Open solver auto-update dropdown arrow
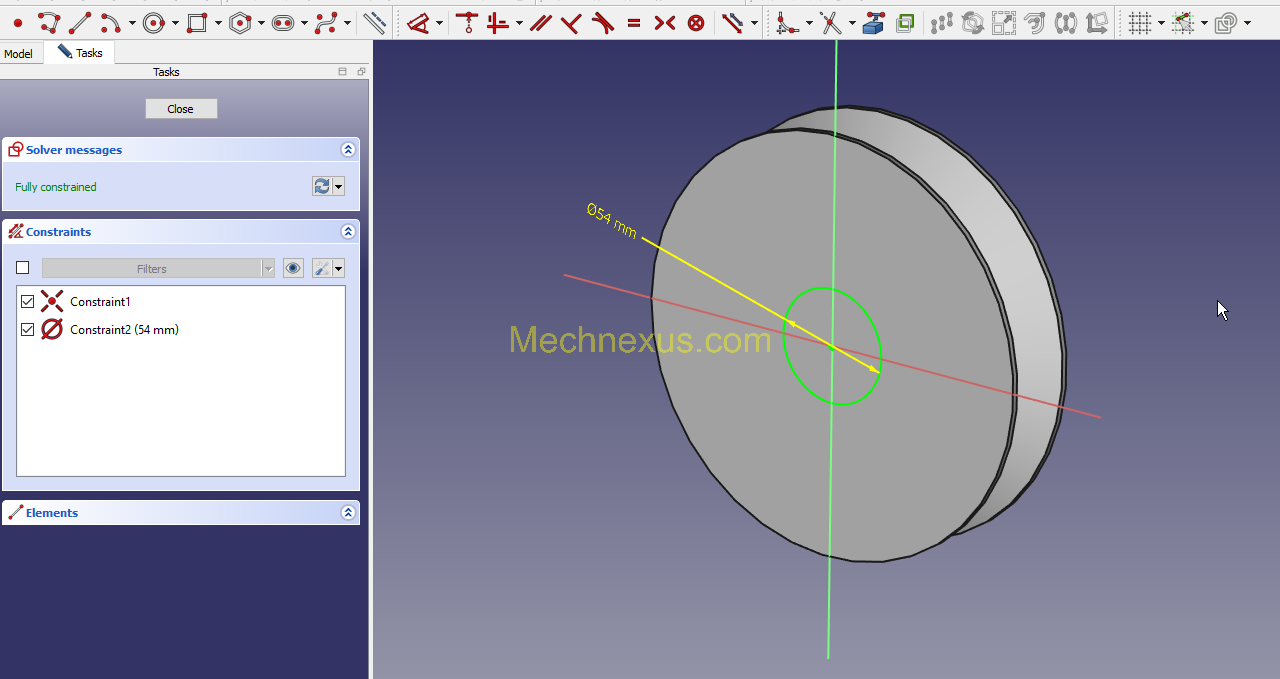This screenshot has width=1280, height=679. pyautogui.click(x=339, y=186)
